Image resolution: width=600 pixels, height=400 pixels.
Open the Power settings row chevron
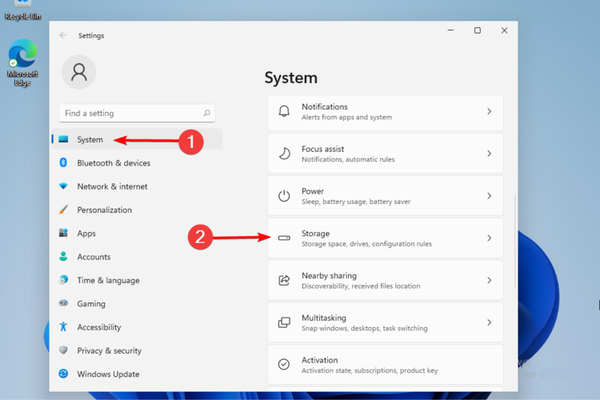(x=489, y=196)
